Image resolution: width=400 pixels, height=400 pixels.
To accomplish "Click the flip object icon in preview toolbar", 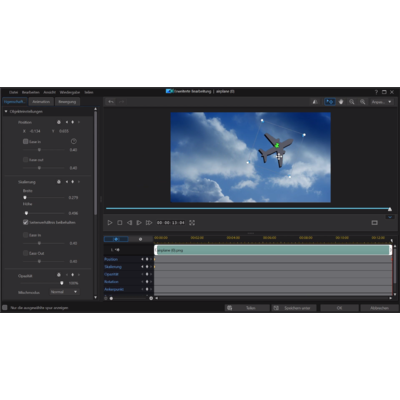I will click(315, 102).
